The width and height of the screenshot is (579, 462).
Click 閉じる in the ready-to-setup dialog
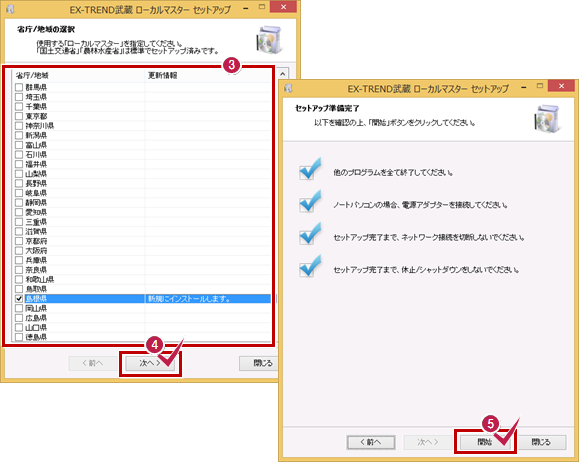[541, 442]
